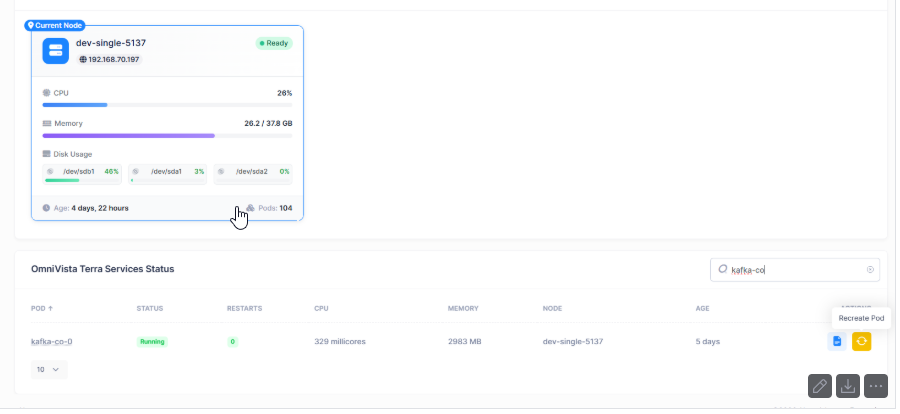900x414 pixels.
Task: Select the dev-single-5137 node name
Action: [x=111, y=43]
